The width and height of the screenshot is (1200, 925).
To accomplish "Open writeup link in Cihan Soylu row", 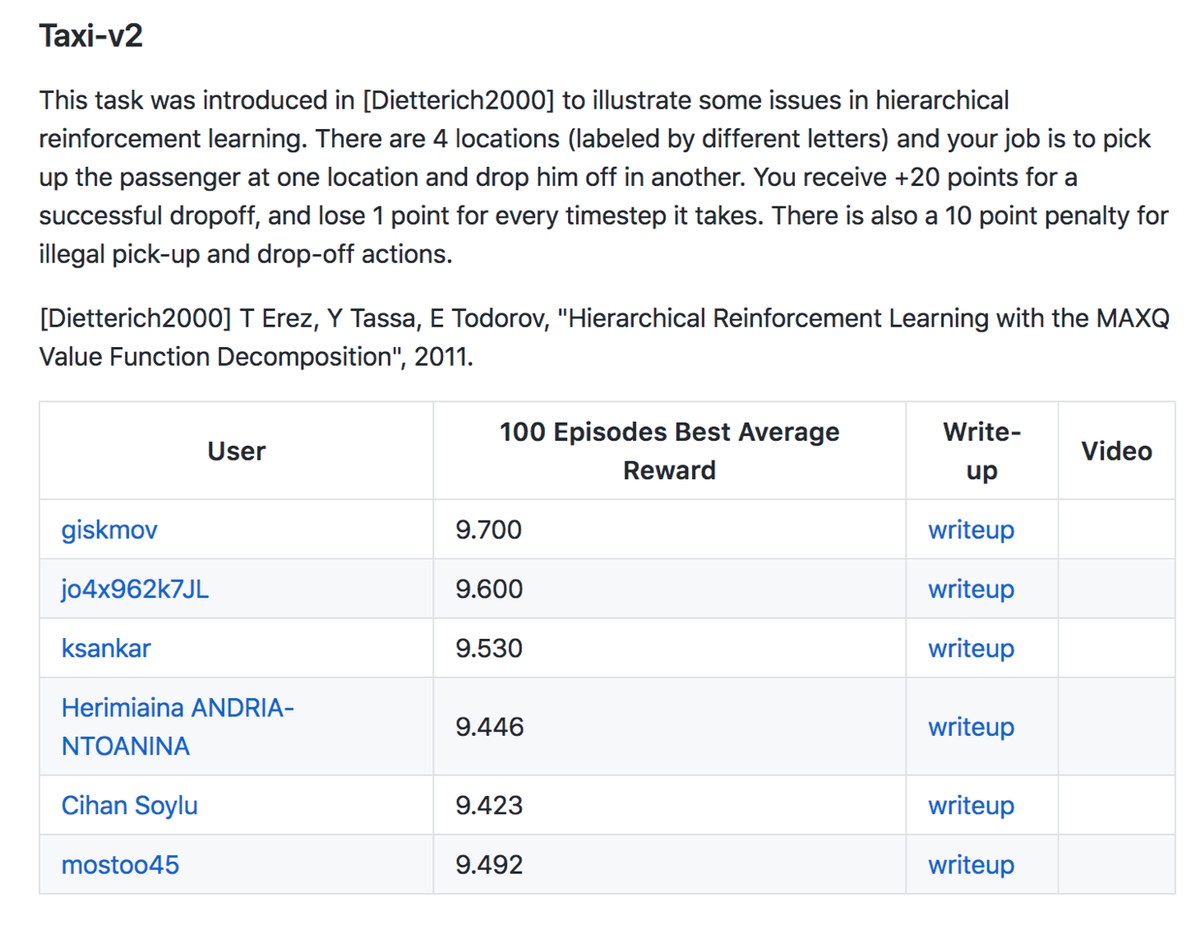I will (x=970, y=805).
